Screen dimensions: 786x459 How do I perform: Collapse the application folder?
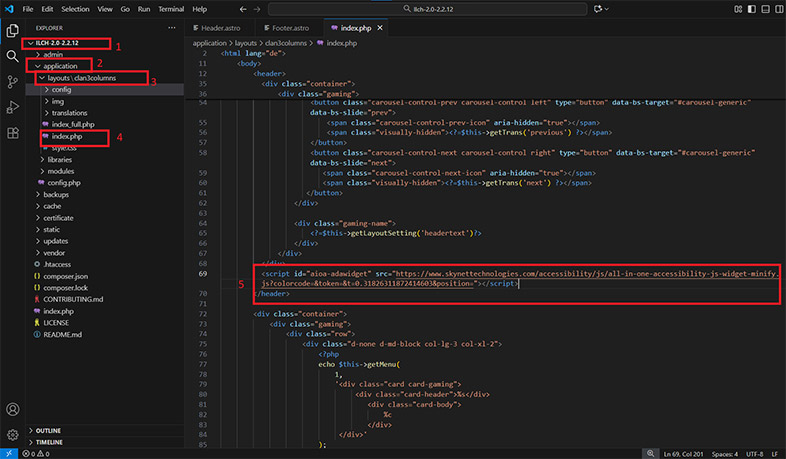pyautogui.click(x=60, y=66)
